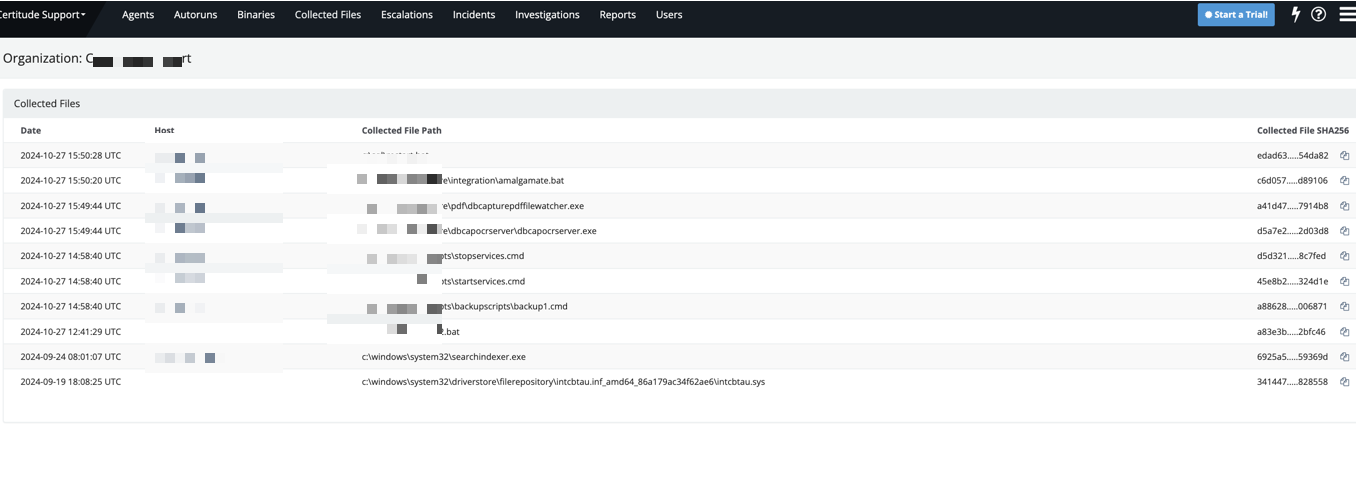Copy SHA256 hash for dbcapturepdffilewatcher.exe

pos(1345,206)
